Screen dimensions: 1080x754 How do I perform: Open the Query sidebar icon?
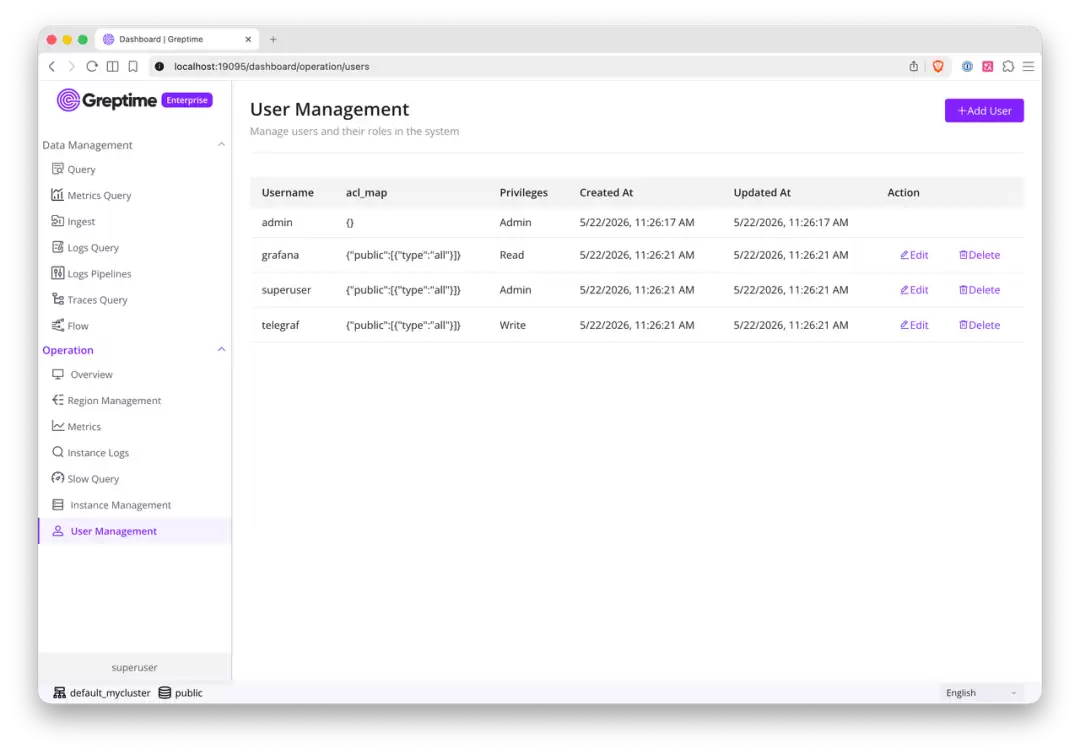[x=58, y=169]
